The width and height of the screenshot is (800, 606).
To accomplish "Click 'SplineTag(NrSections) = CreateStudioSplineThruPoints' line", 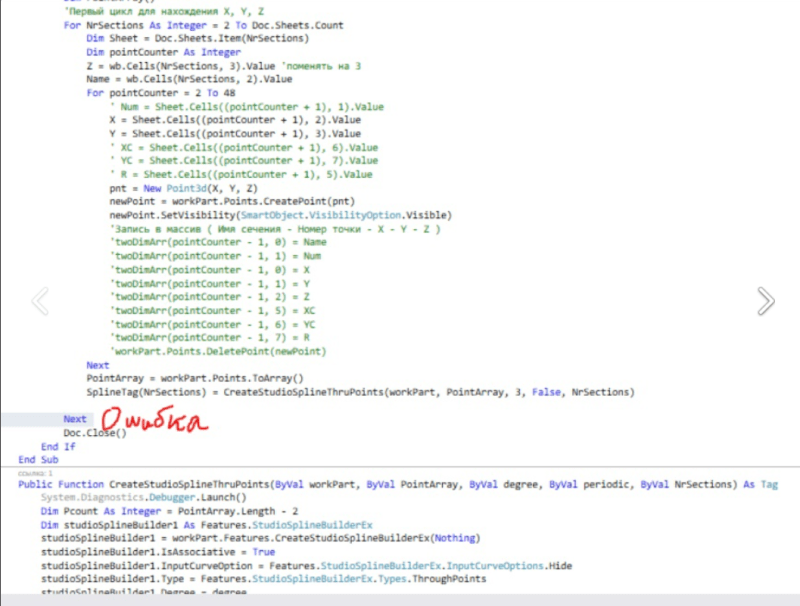I will [360, 392].
